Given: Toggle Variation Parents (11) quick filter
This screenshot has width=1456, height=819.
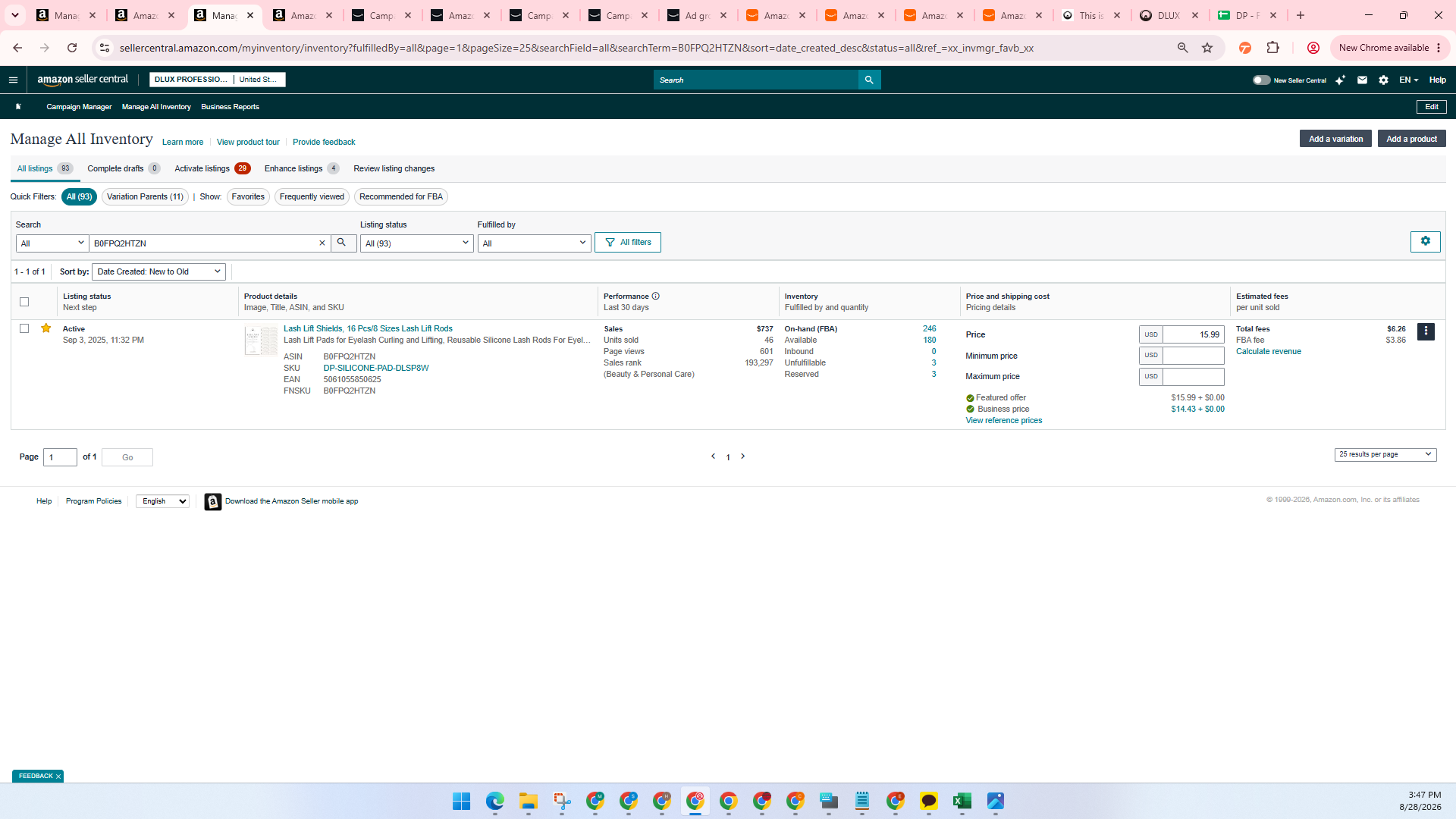Looking at the screenshot, I should click(145, 197).
